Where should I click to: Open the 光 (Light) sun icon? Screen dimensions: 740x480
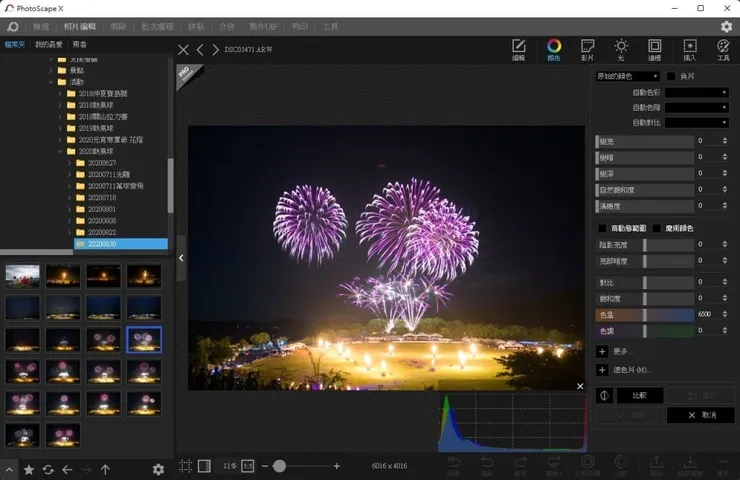(x=621, y=49)
